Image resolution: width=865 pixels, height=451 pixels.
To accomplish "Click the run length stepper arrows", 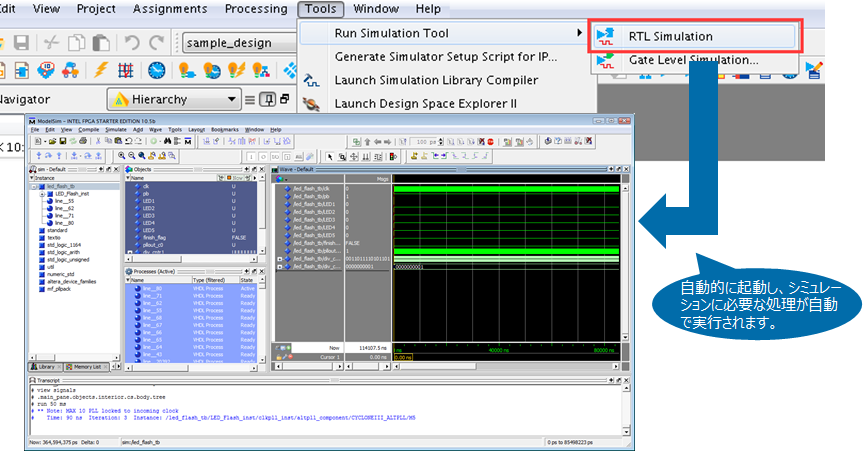I will click(x=441, y=142).
